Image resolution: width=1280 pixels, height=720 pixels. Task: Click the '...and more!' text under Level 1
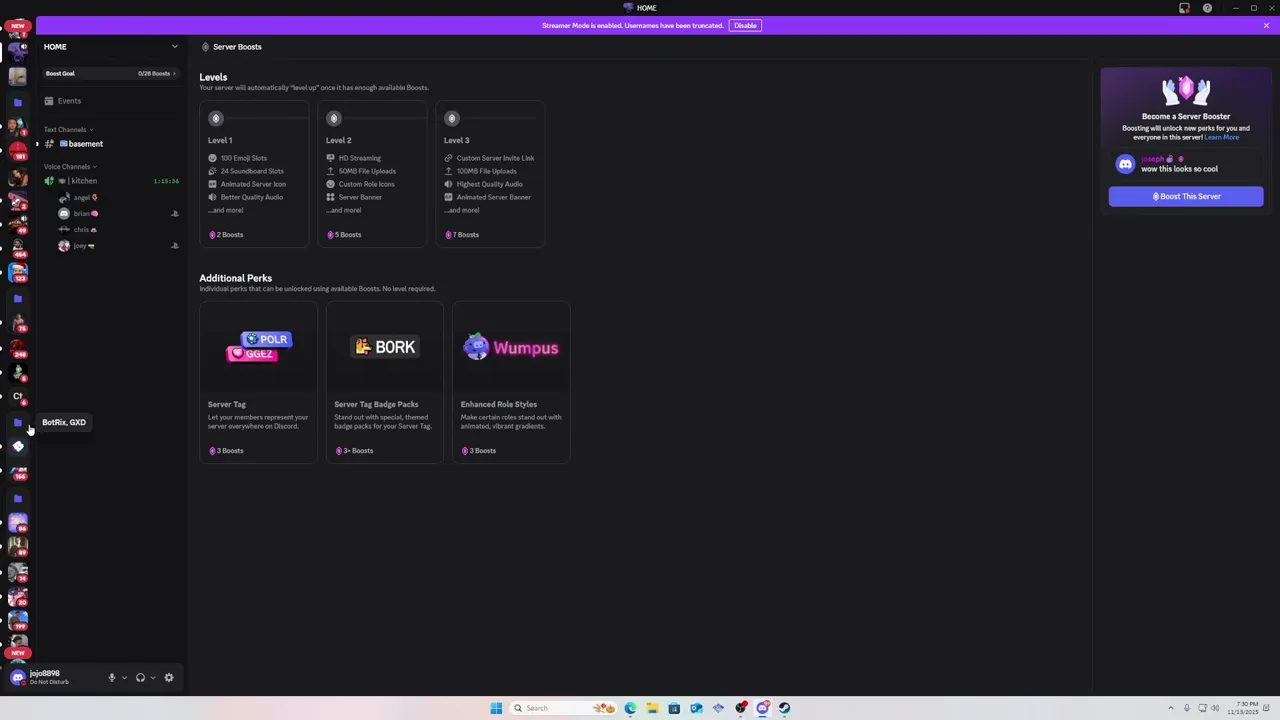pos(225,210)
